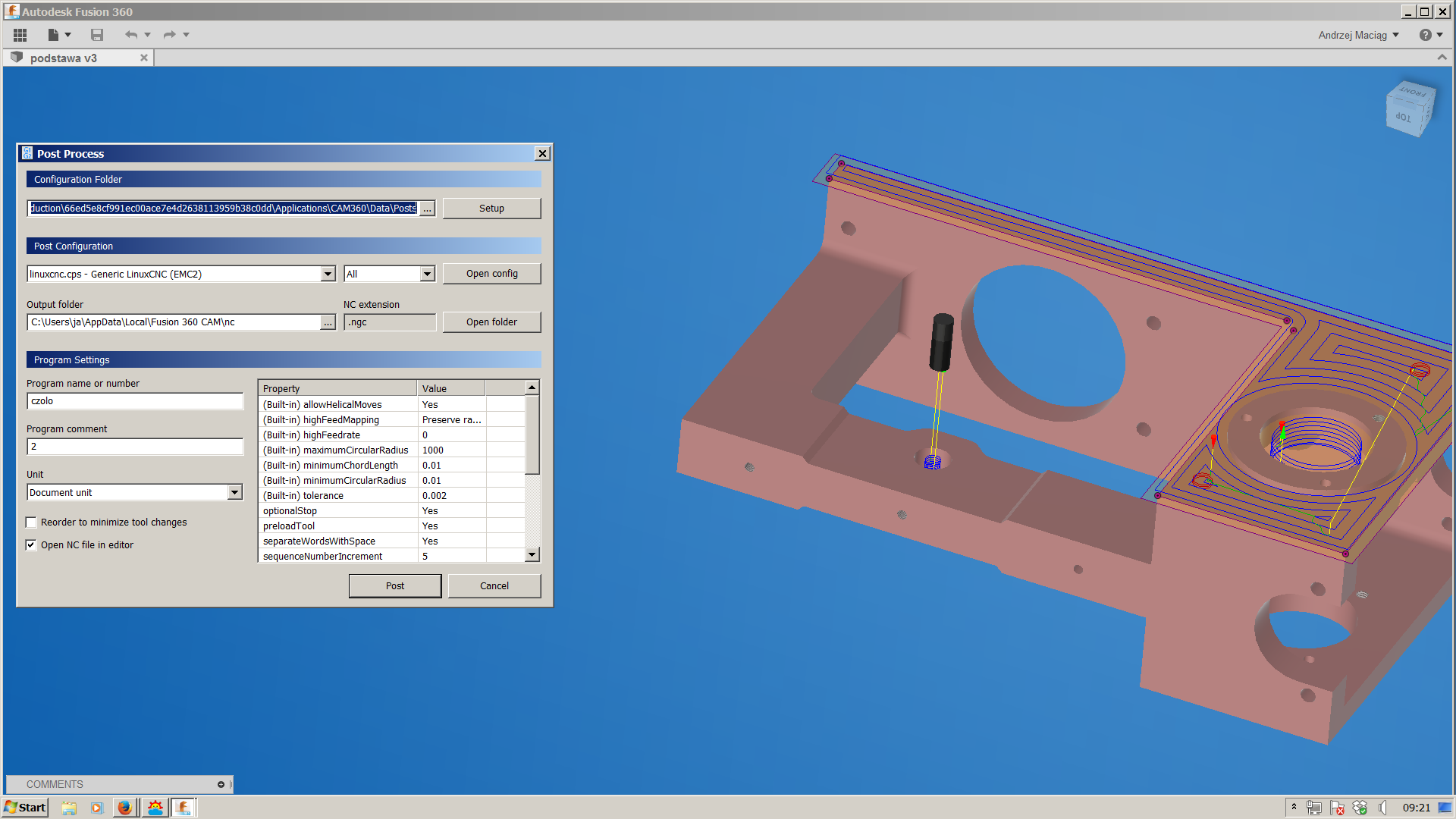1456x819 pixels.
Task: Open the Document unit dropdown
Action: (234, 492)
